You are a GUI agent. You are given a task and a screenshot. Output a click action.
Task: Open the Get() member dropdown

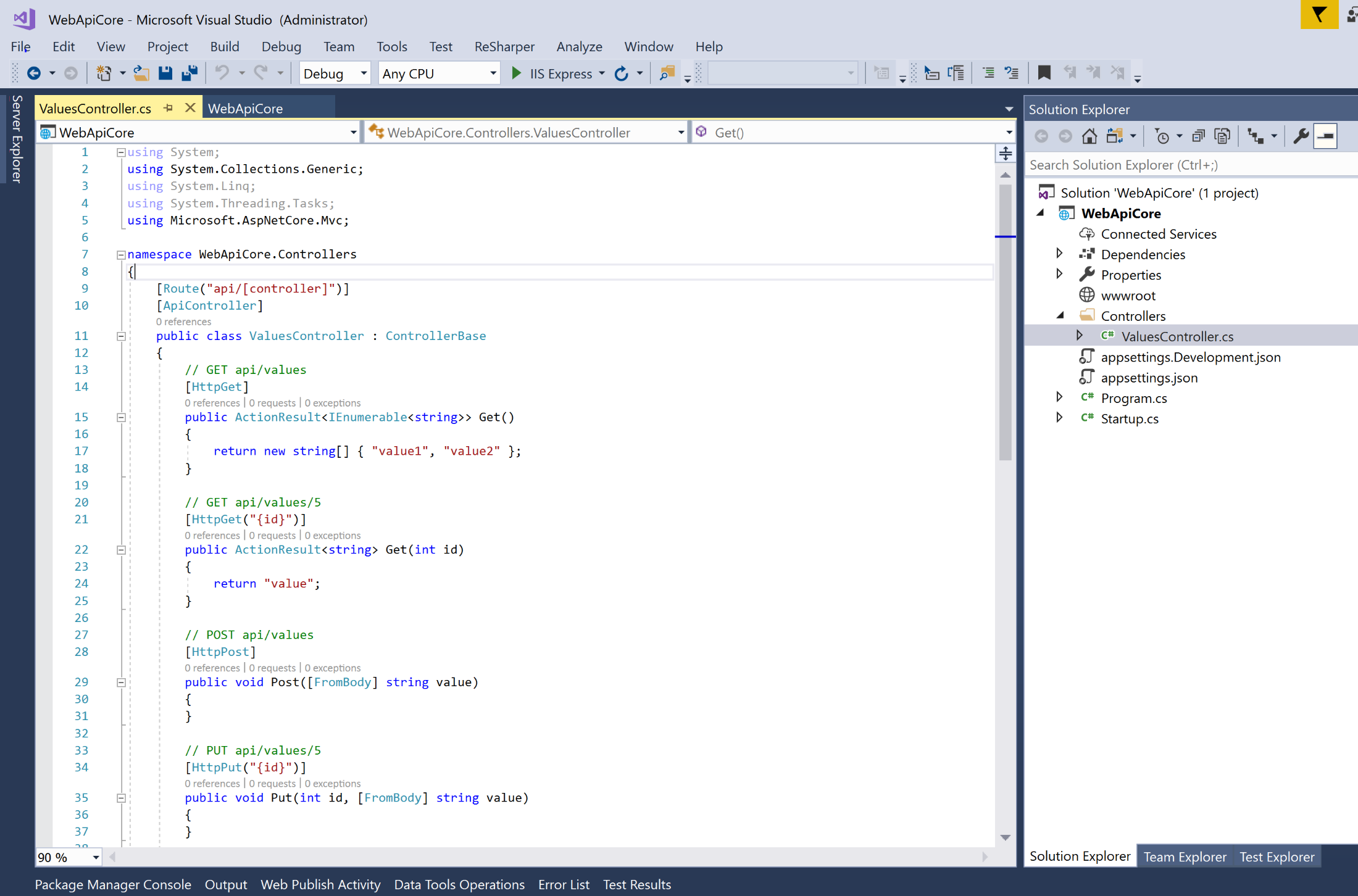[x=854, y=132]
